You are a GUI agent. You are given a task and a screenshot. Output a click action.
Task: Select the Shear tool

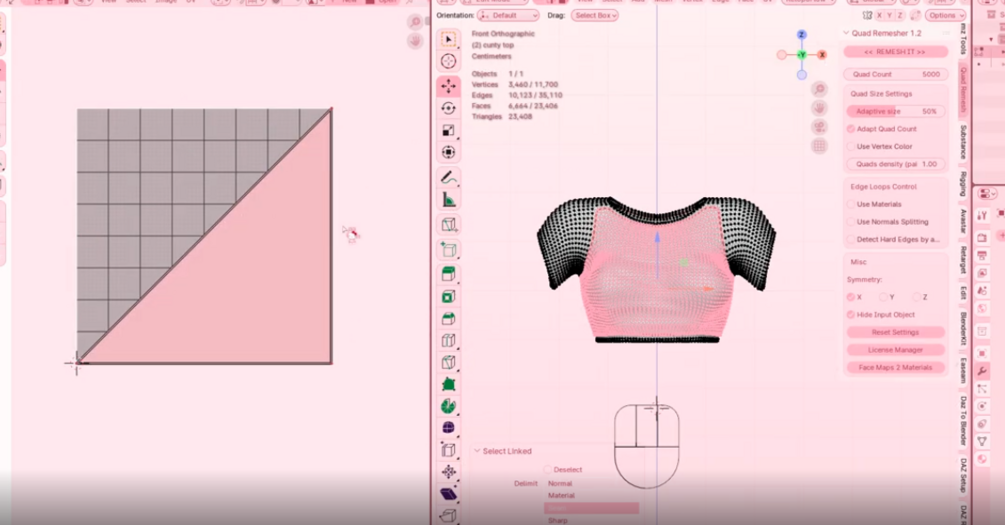449,494
